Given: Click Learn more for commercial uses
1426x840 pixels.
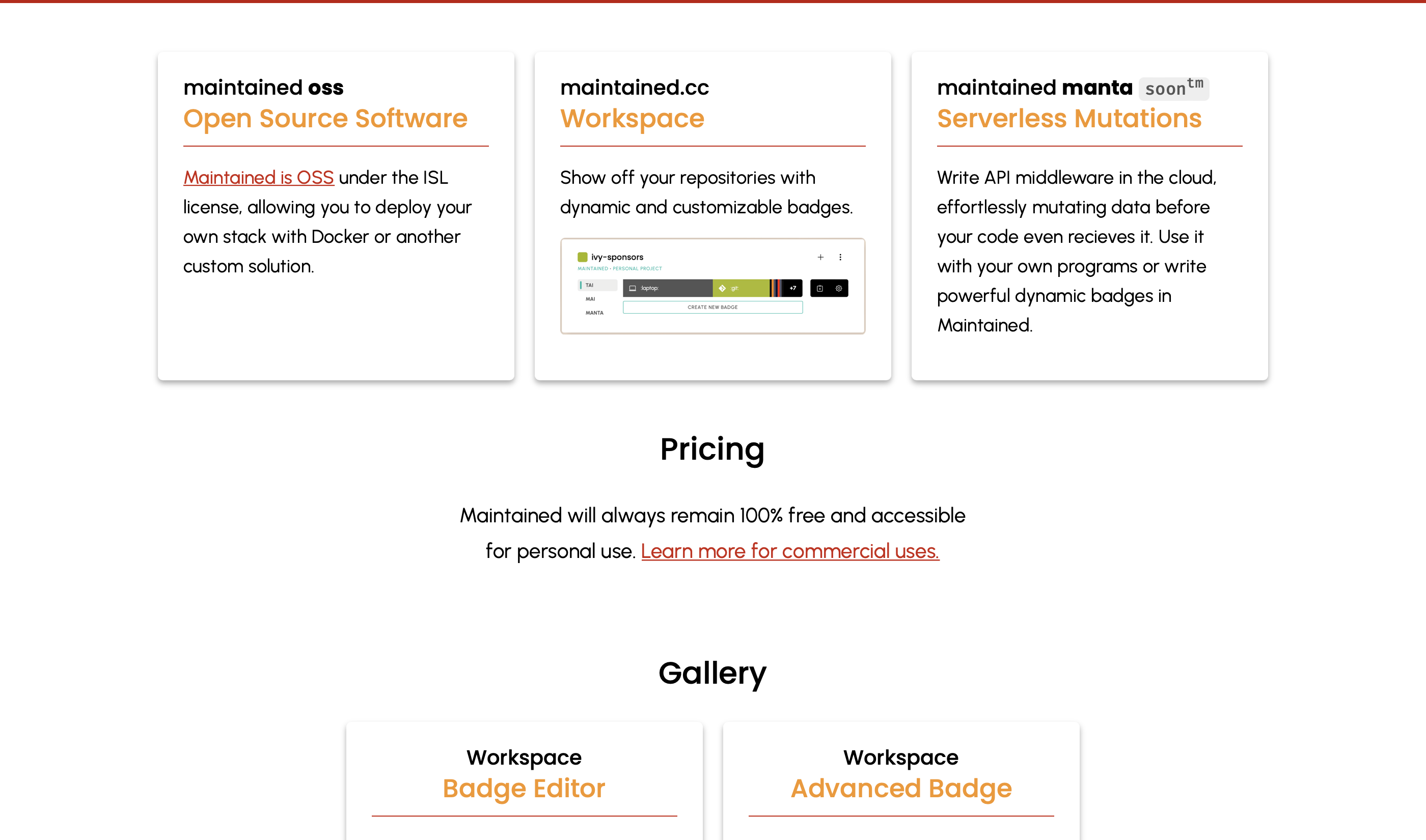Looking at the screenshot, I should (790, 551).
